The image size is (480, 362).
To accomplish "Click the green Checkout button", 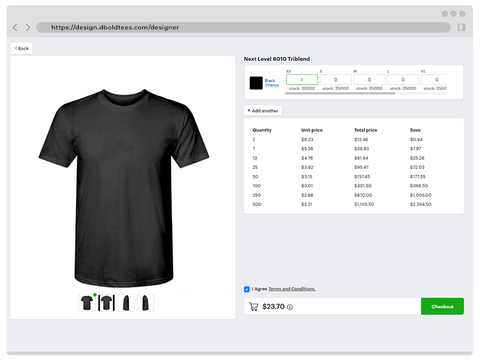I will pos(442,306).
